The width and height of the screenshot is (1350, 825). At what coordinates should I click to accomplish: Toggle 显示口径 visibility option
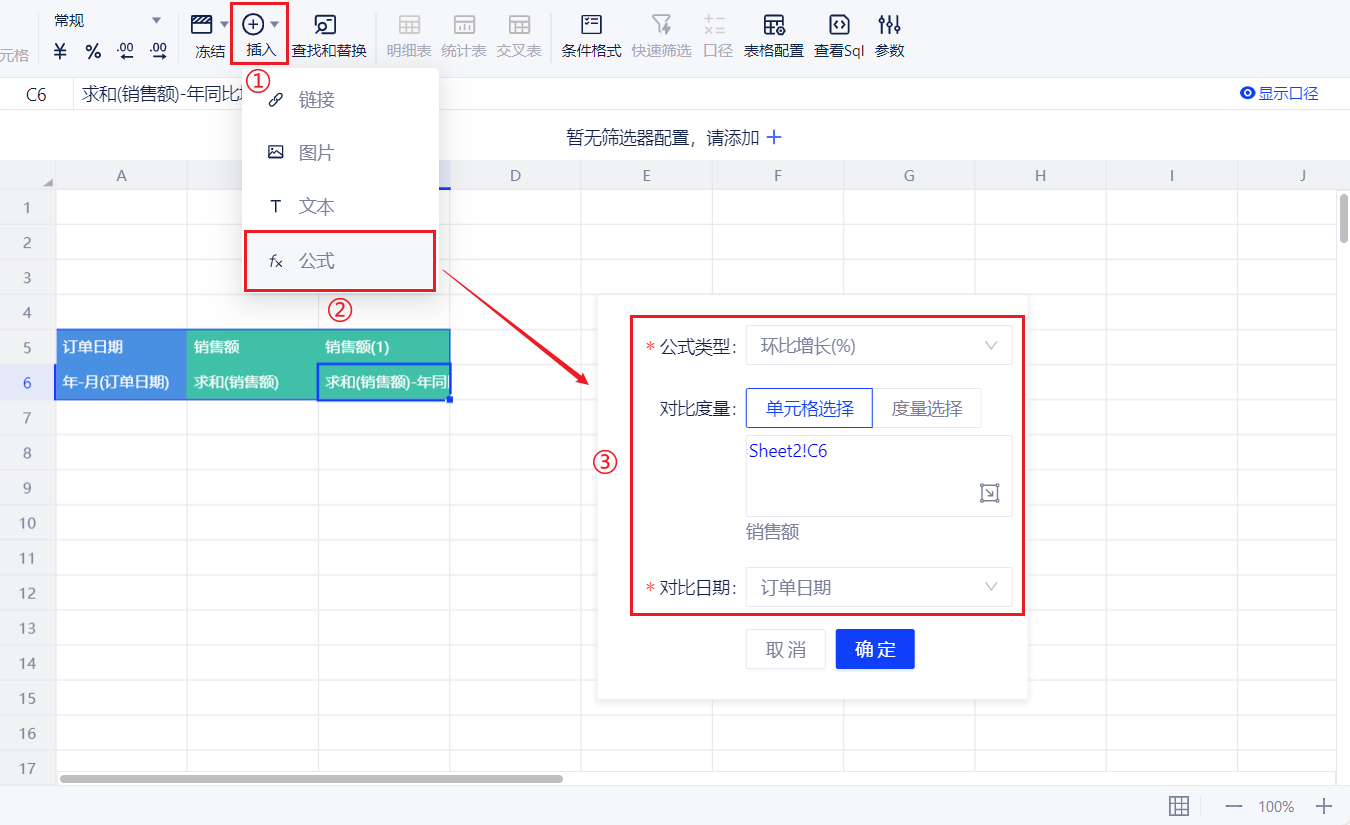click(x=1279, y=94)
